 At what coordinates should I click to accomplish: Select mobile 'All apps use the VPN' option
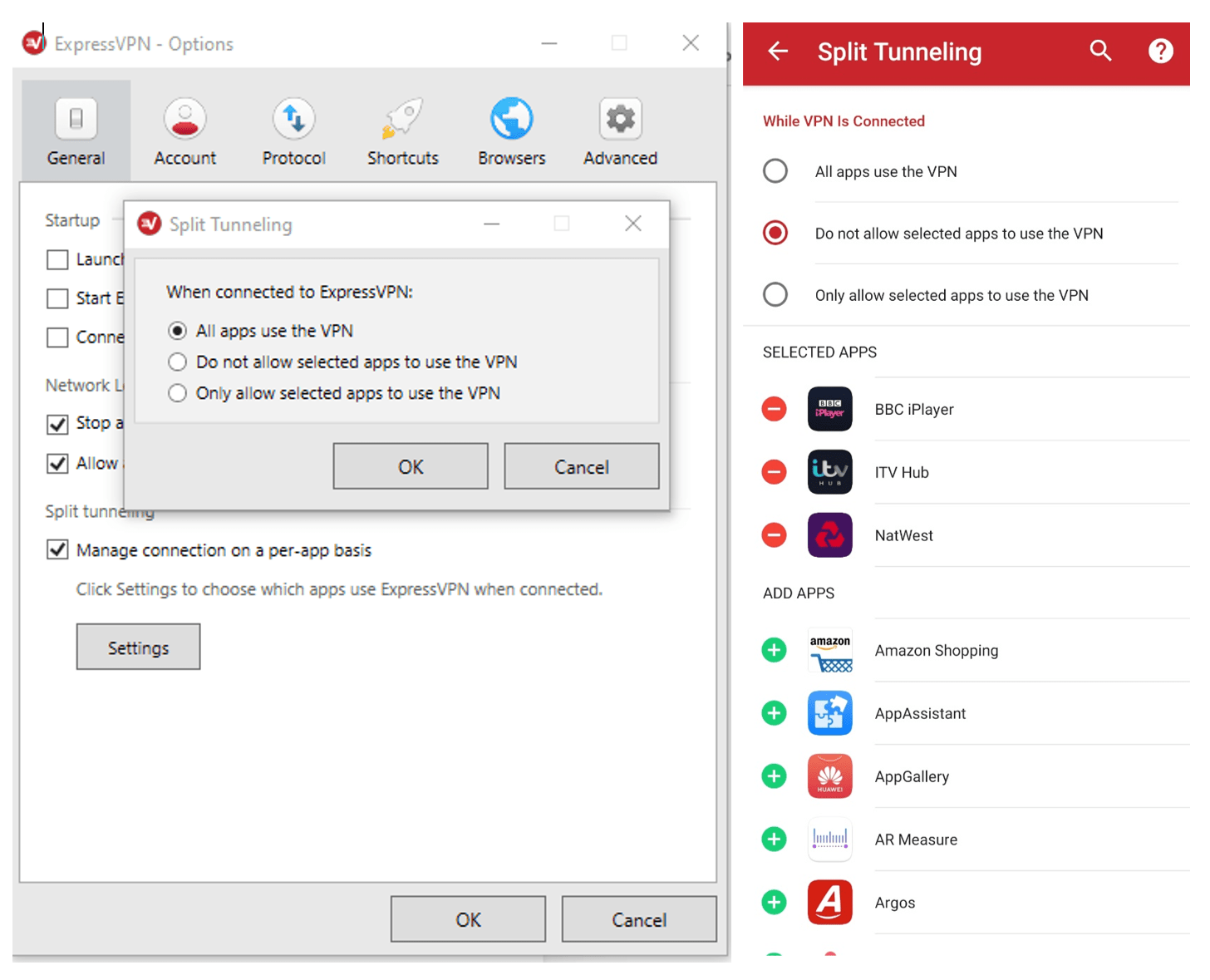[775, 171]
